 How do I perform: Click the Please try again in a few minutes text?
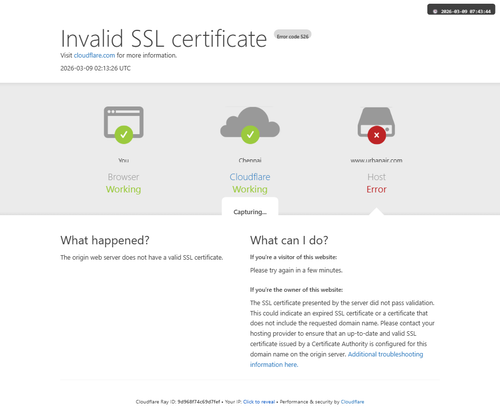coord(296,270)
